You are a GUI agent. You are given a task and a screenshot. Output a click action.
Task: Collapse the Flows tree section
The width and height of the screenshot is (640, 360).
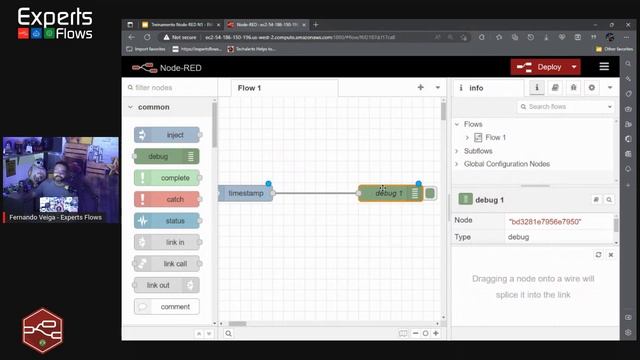coord(457,124)
